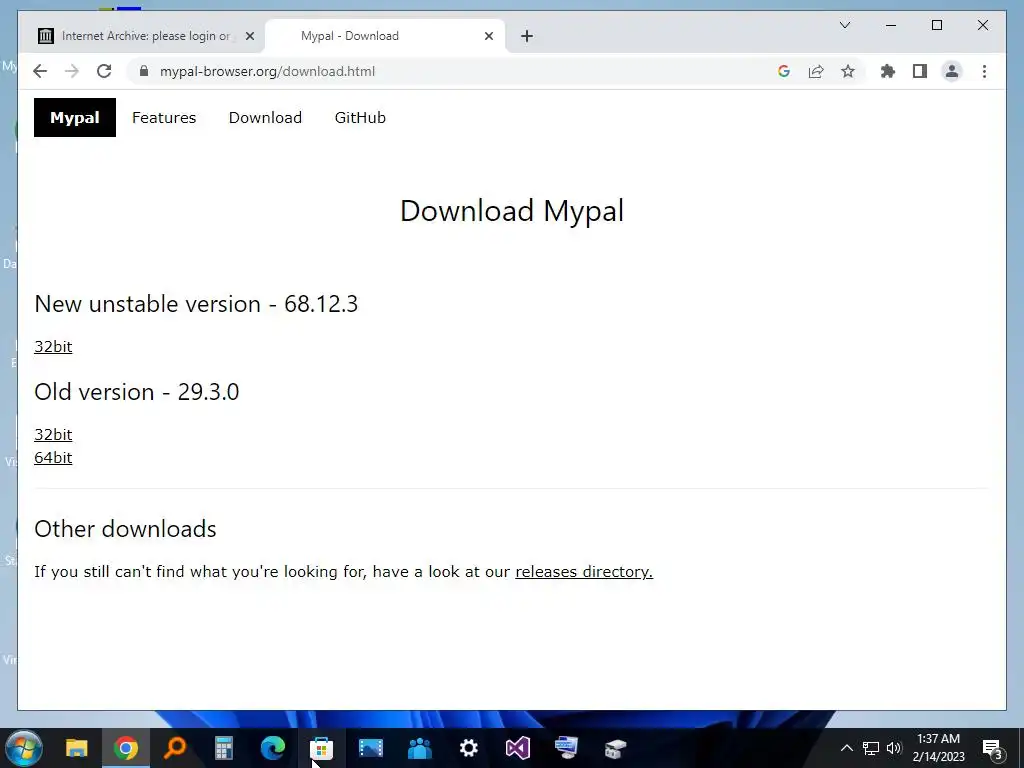Show hidden system tray icons
Image resolution: width=1024 pixels, height=768 pixels.
pos(846,748)
